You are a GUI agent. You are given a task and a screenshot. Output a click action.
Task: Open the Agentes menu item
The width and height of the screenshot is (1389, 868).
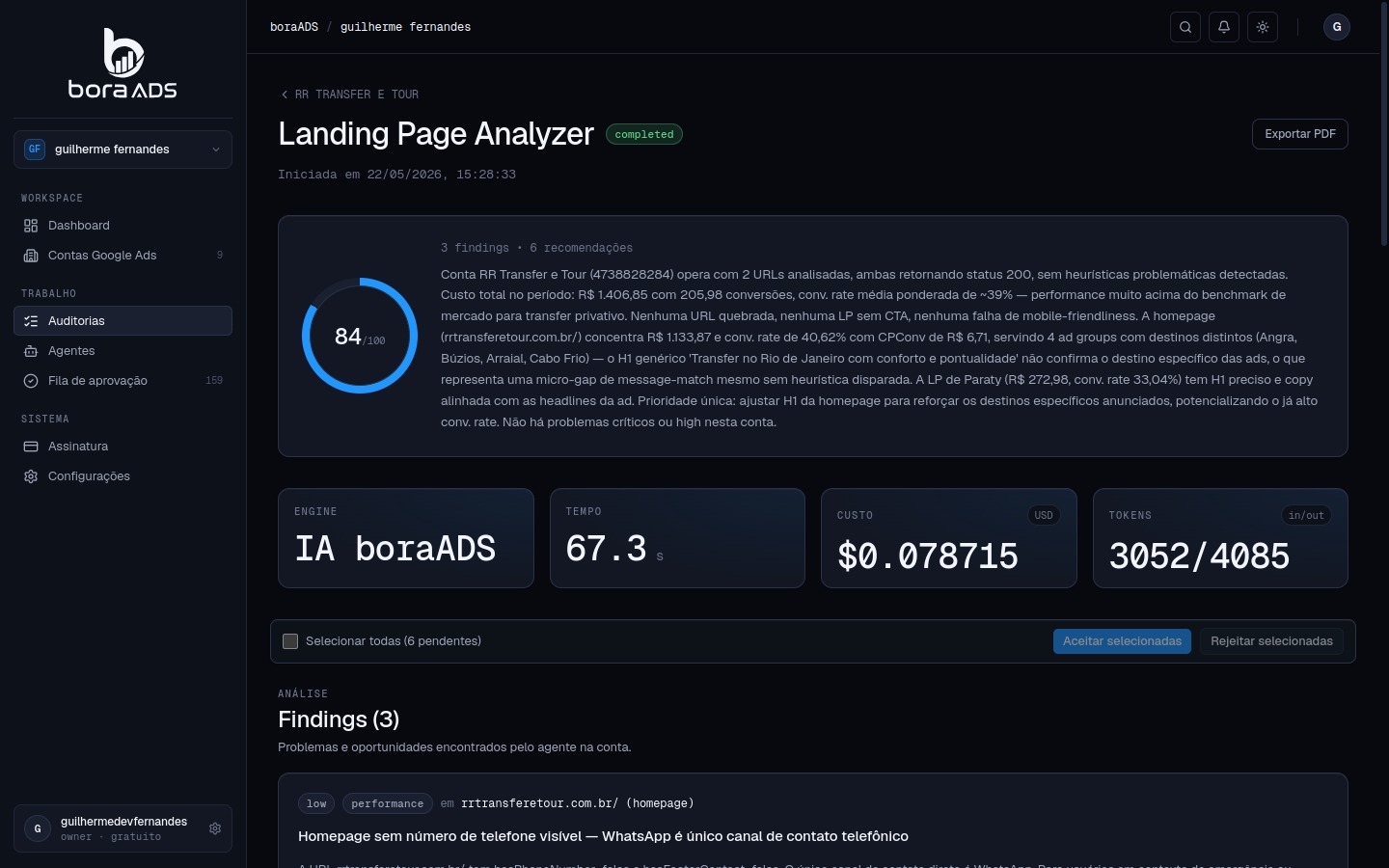[123, 351]
